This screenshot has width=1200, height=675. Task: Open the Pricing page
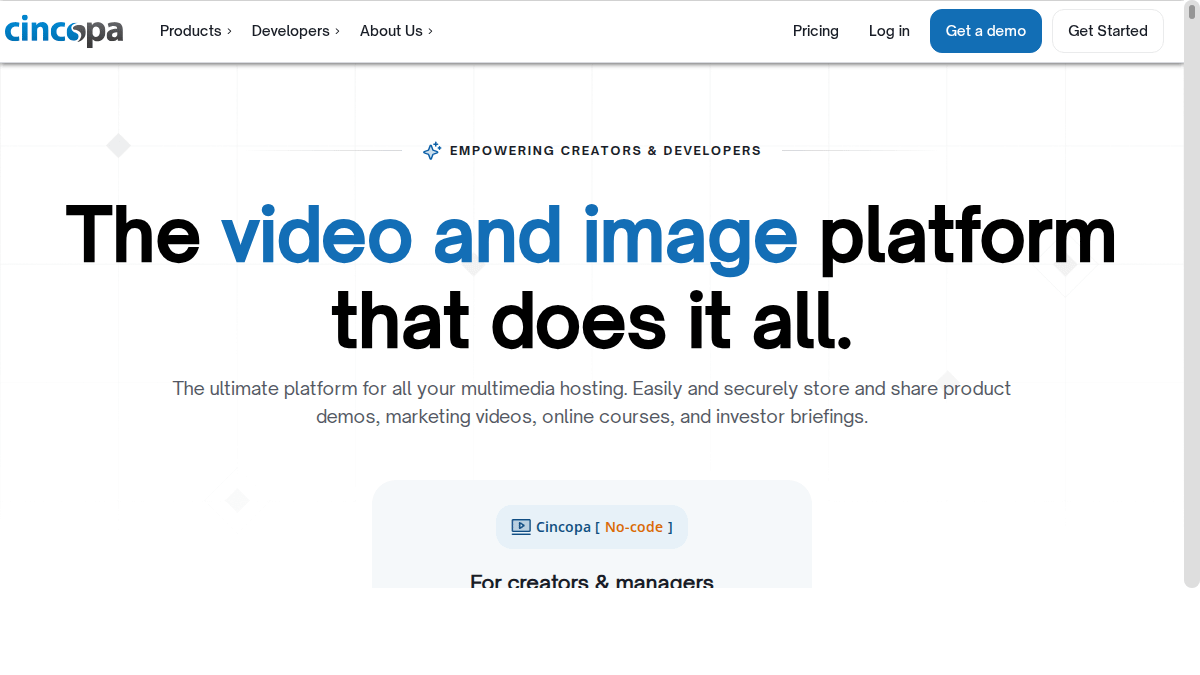coord(816,31)
